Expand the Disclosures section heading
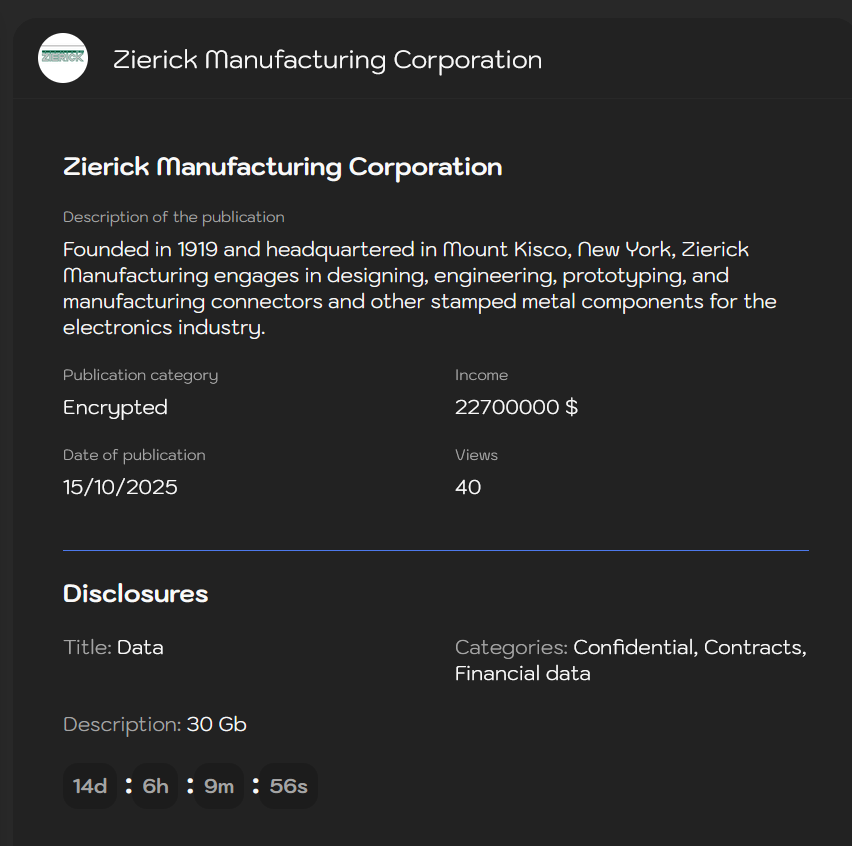852x846 pixels. click(135, 593)
